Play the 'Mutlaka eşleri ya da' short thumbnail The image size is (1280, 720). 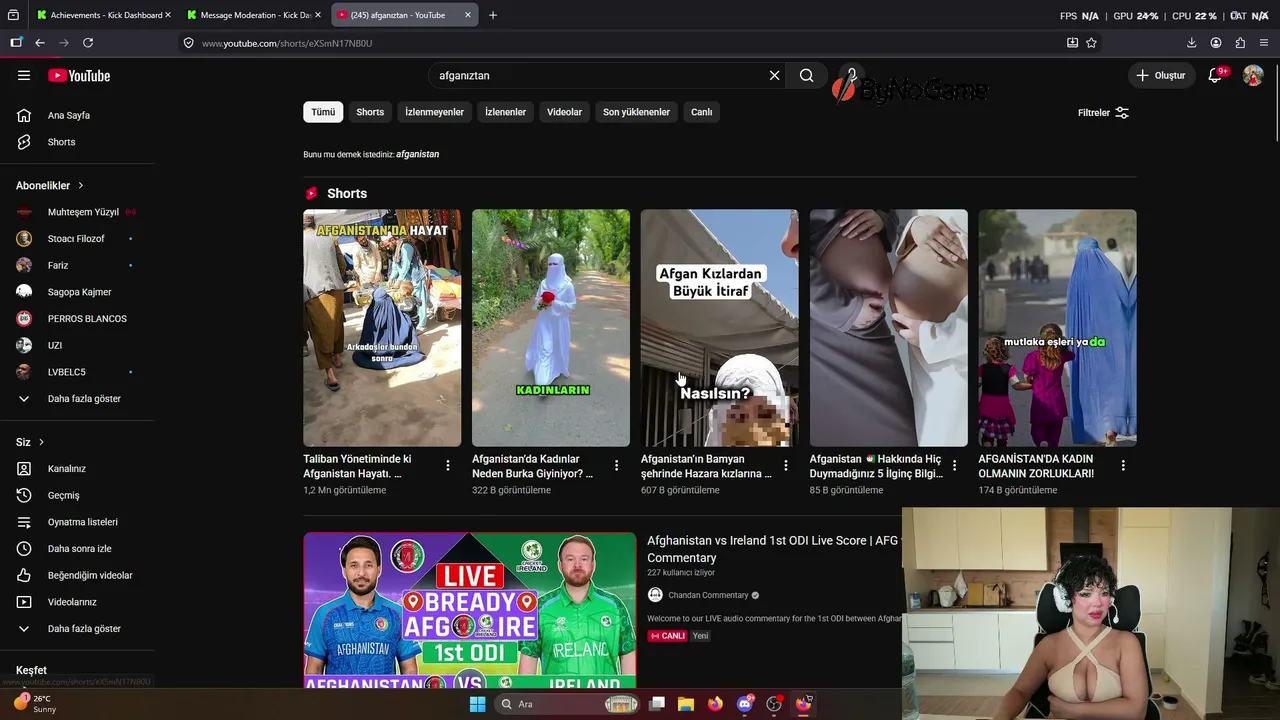pos(1057,328)
